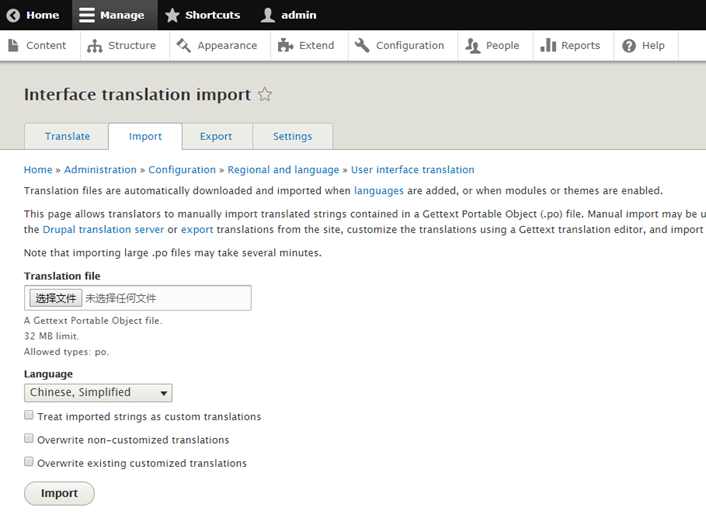The width and height of the screenshot is (706, 518).
Task: Switch to the Translate tab
Action: click(x=67, y=137)
